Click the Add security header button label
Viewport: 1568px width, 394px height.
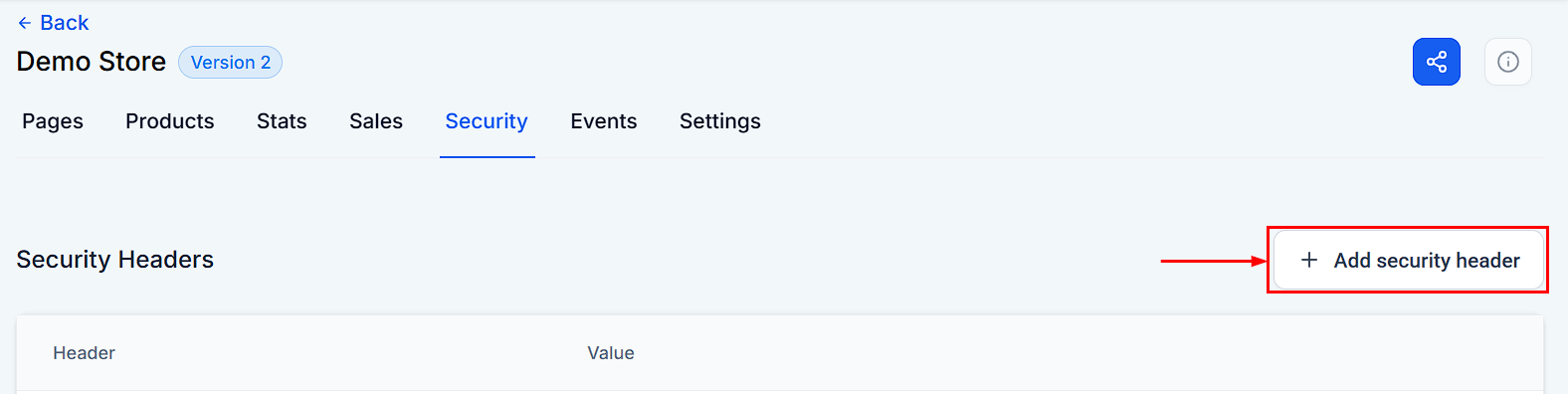[1427, 261]
